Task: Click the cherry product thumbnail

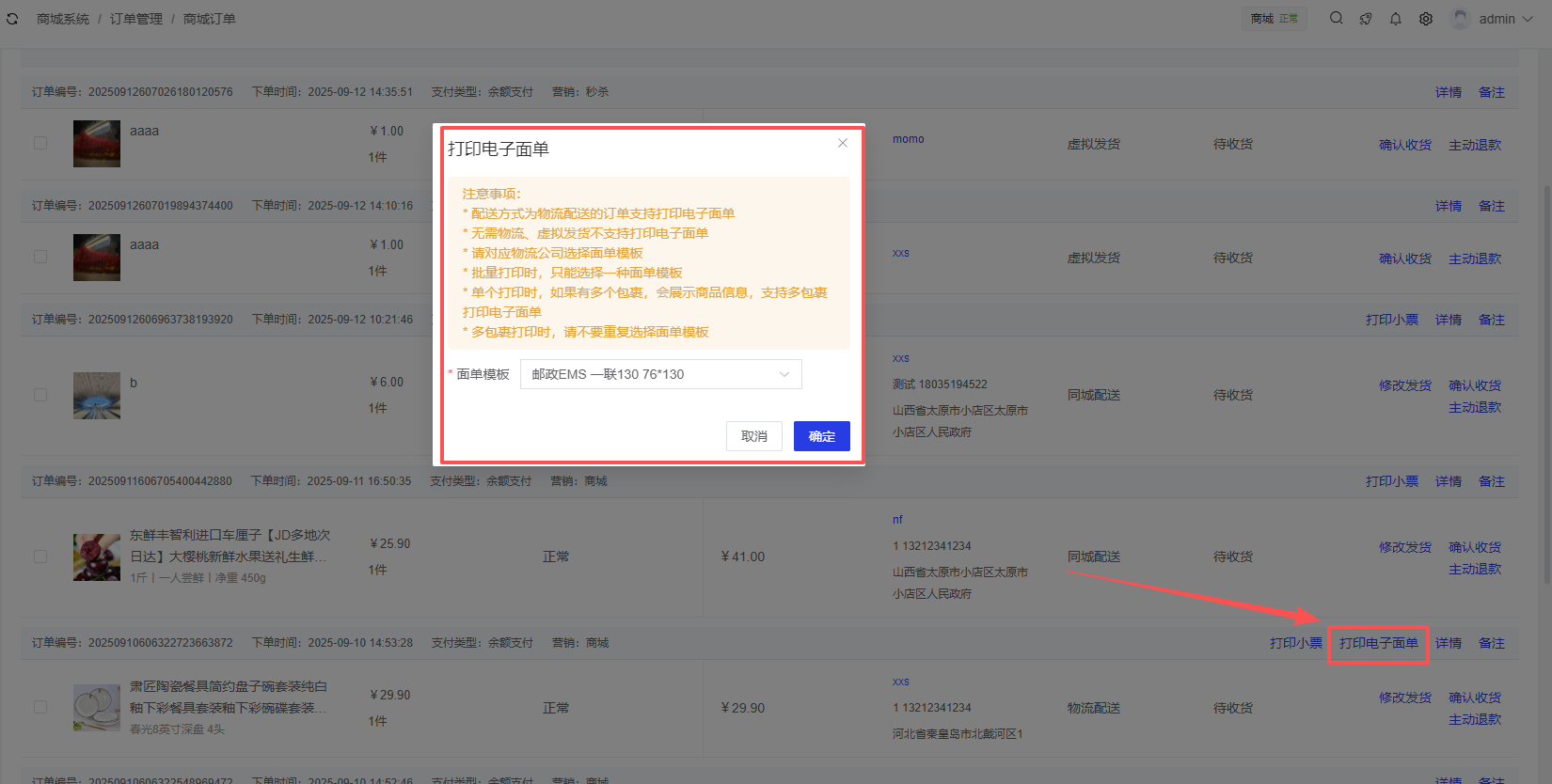Action: [97, 557]
